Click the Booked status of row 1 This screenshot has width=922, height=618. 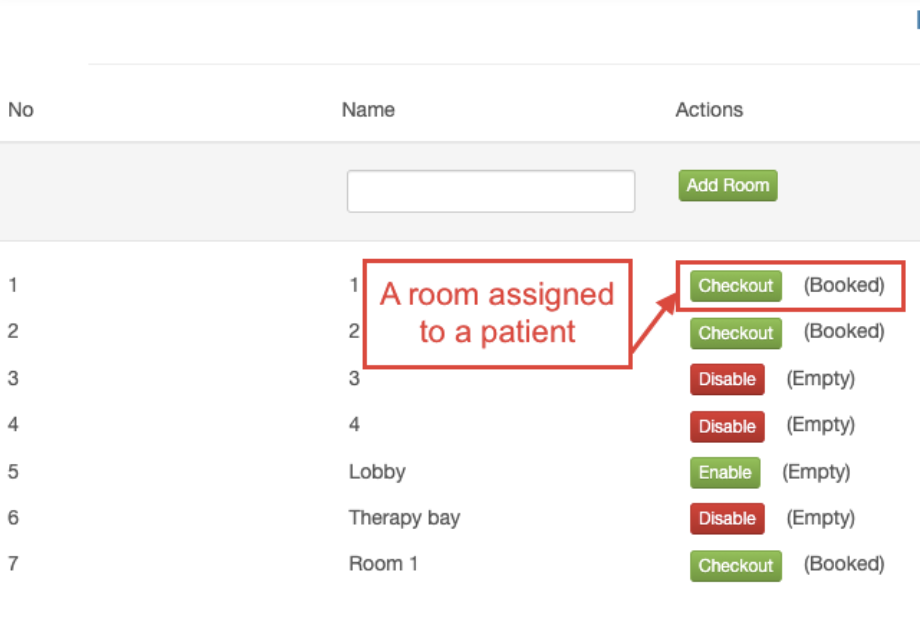click(x=844, y=285)
